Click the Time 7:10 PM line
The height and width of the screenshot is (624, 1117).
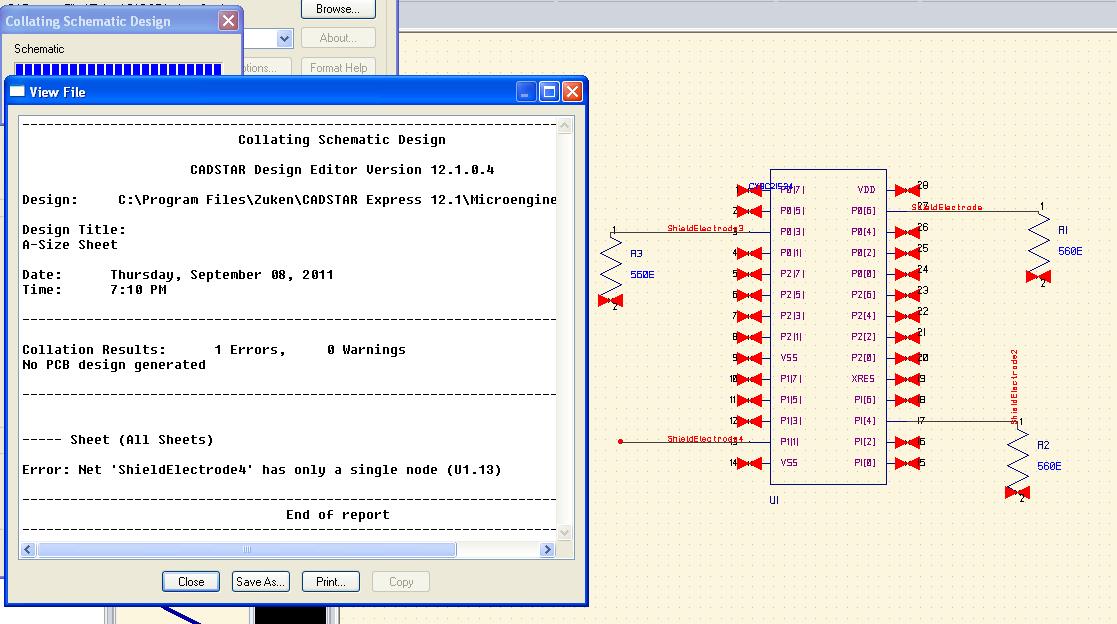click(x=94, y=289)
